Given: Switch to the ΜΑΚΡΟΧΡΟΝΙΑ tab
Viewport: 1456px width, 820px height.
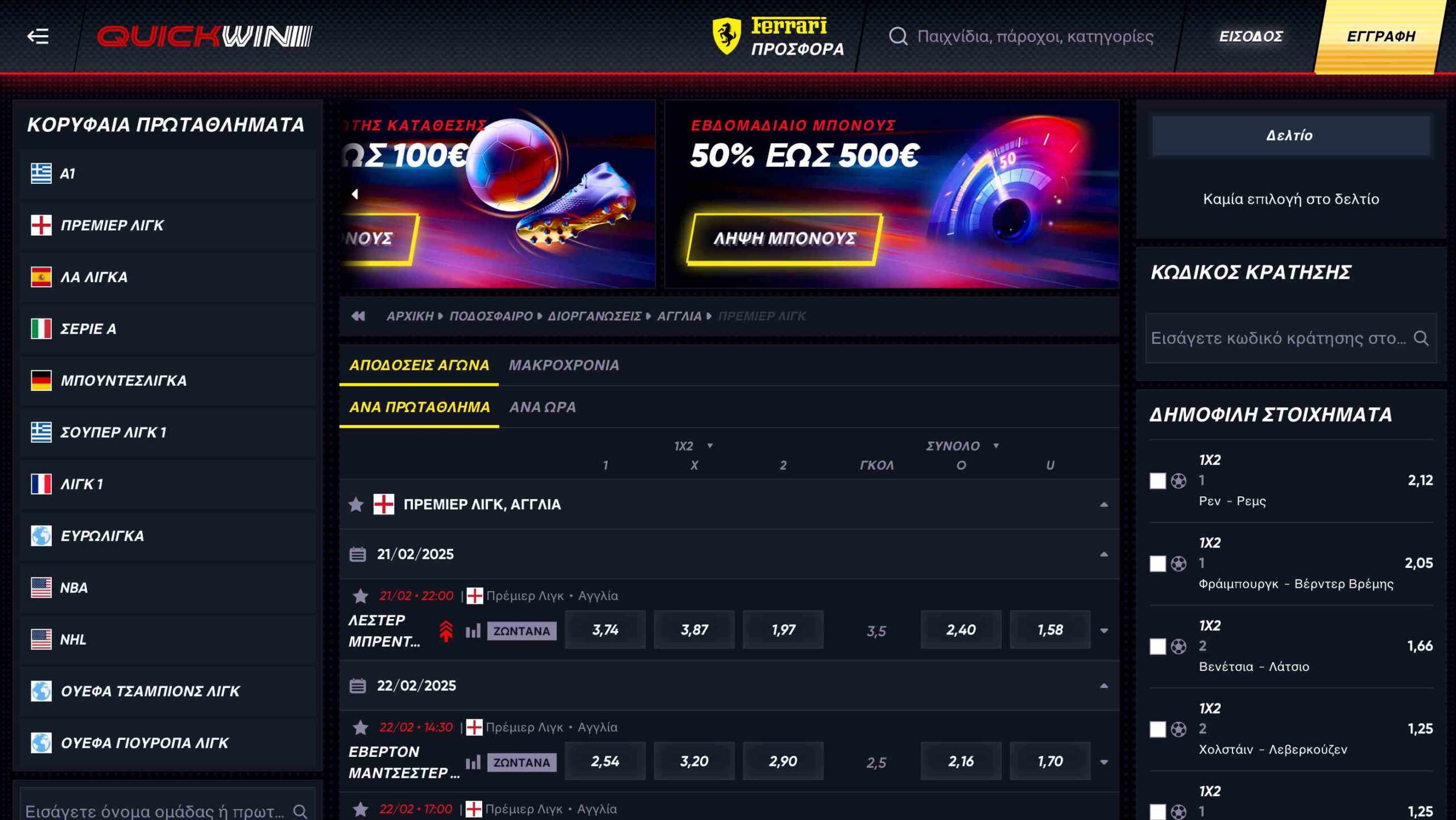Looking at the screenshot, I should [564, 365].
